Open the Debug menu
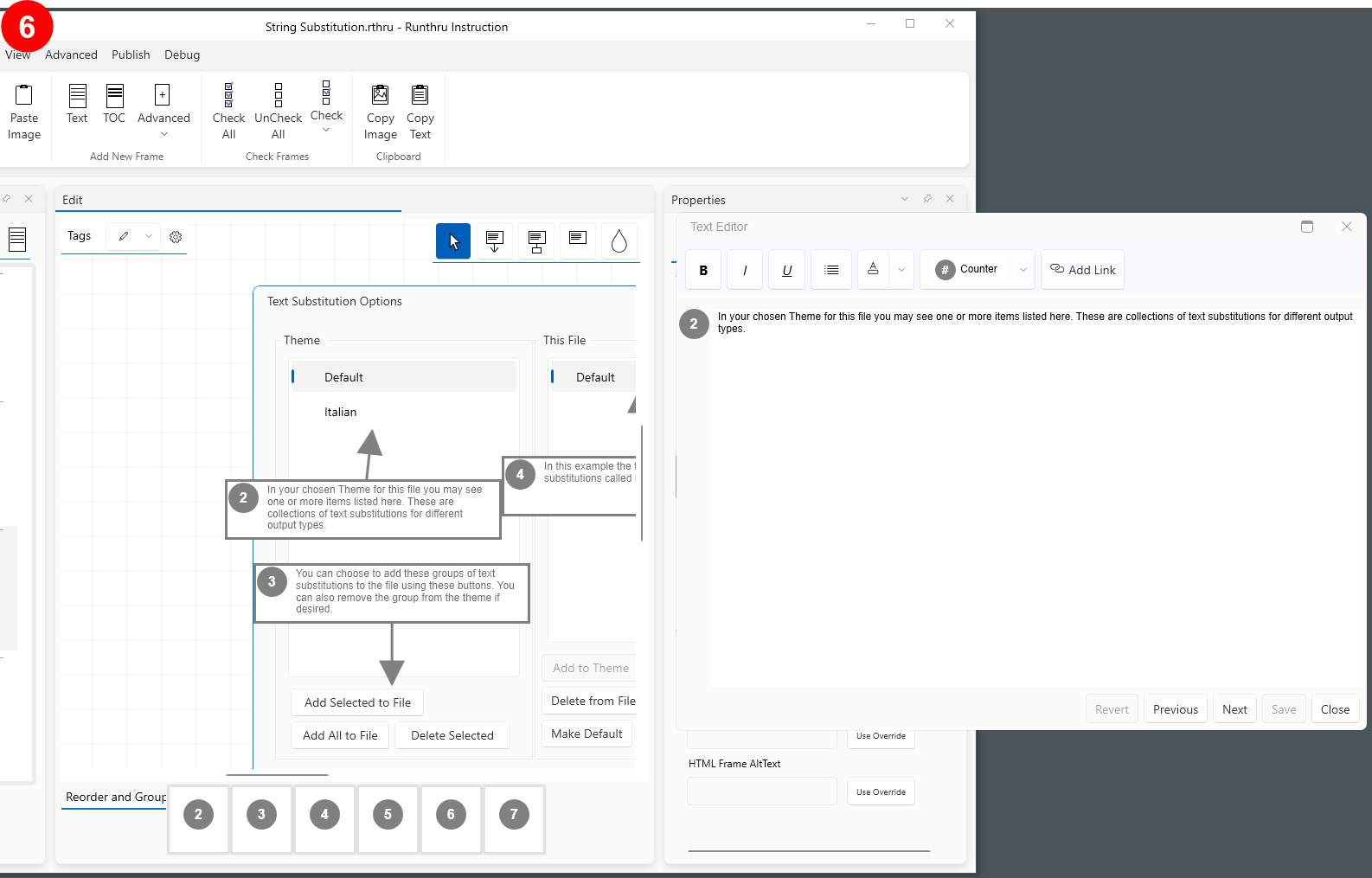 [x=182, y=54]
